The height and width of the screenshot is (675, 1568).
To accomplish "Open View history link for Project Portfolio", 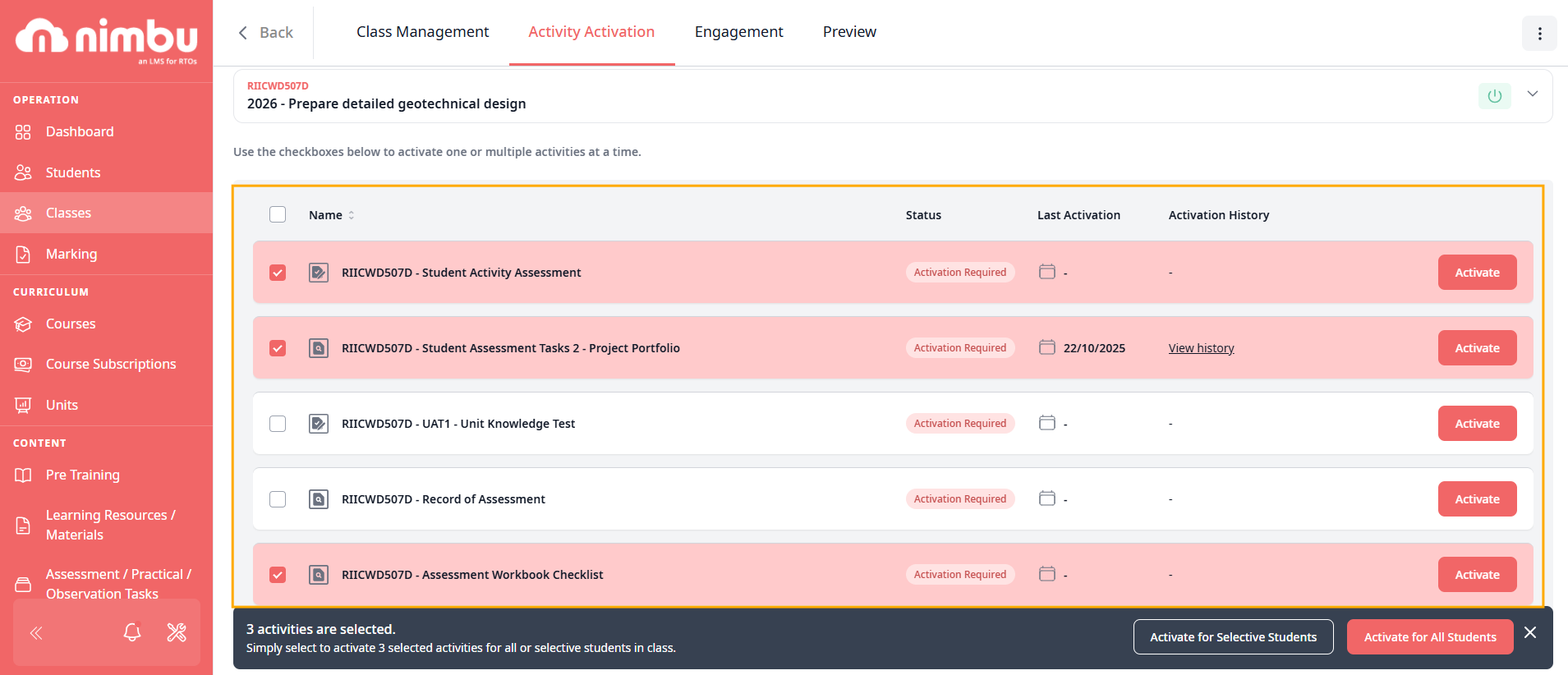I will tap(1201, 348).
